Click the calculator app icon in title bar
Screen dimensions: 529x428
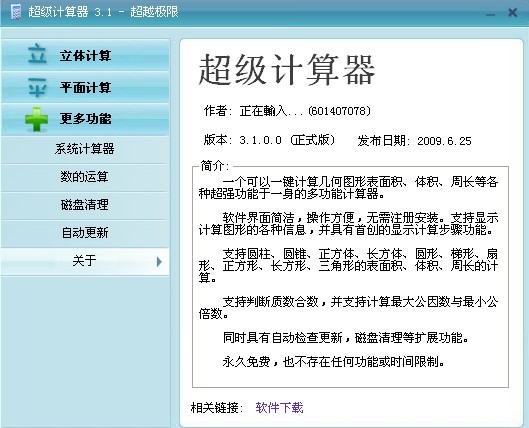(x=16, y=12)
